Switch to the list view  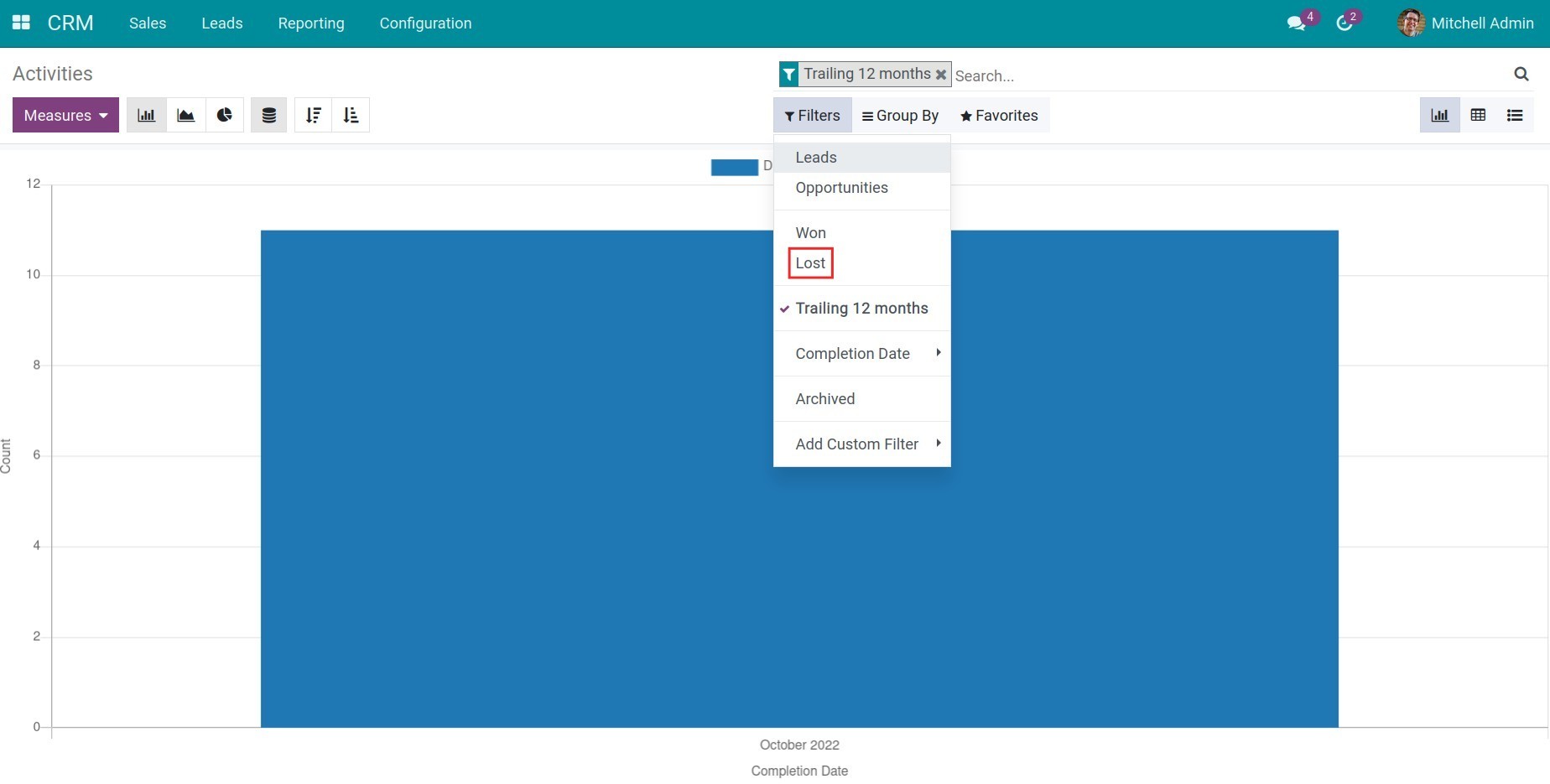1515,115
